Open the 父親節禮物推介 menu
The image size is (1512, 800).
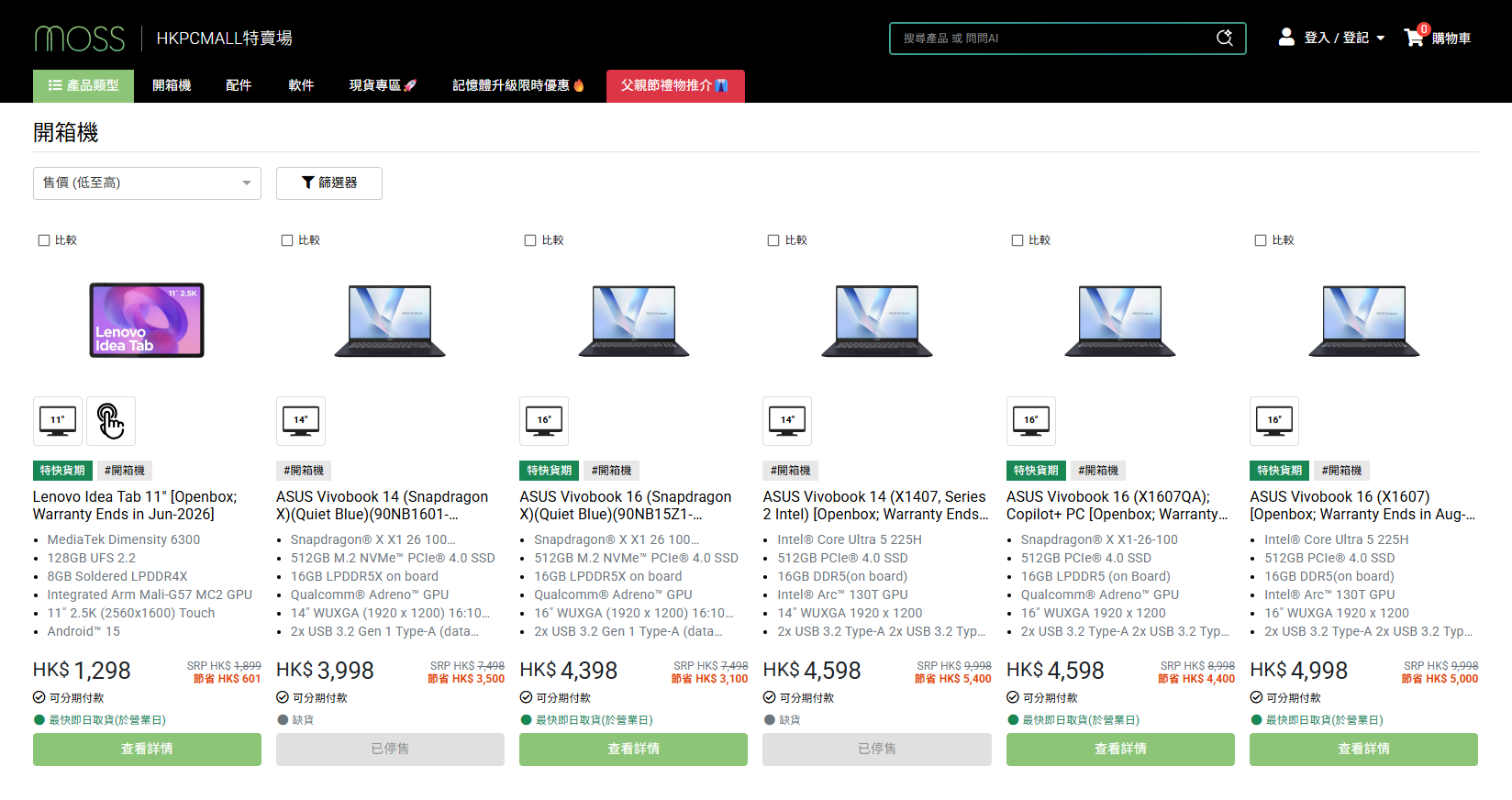click(x=675, y=85)
